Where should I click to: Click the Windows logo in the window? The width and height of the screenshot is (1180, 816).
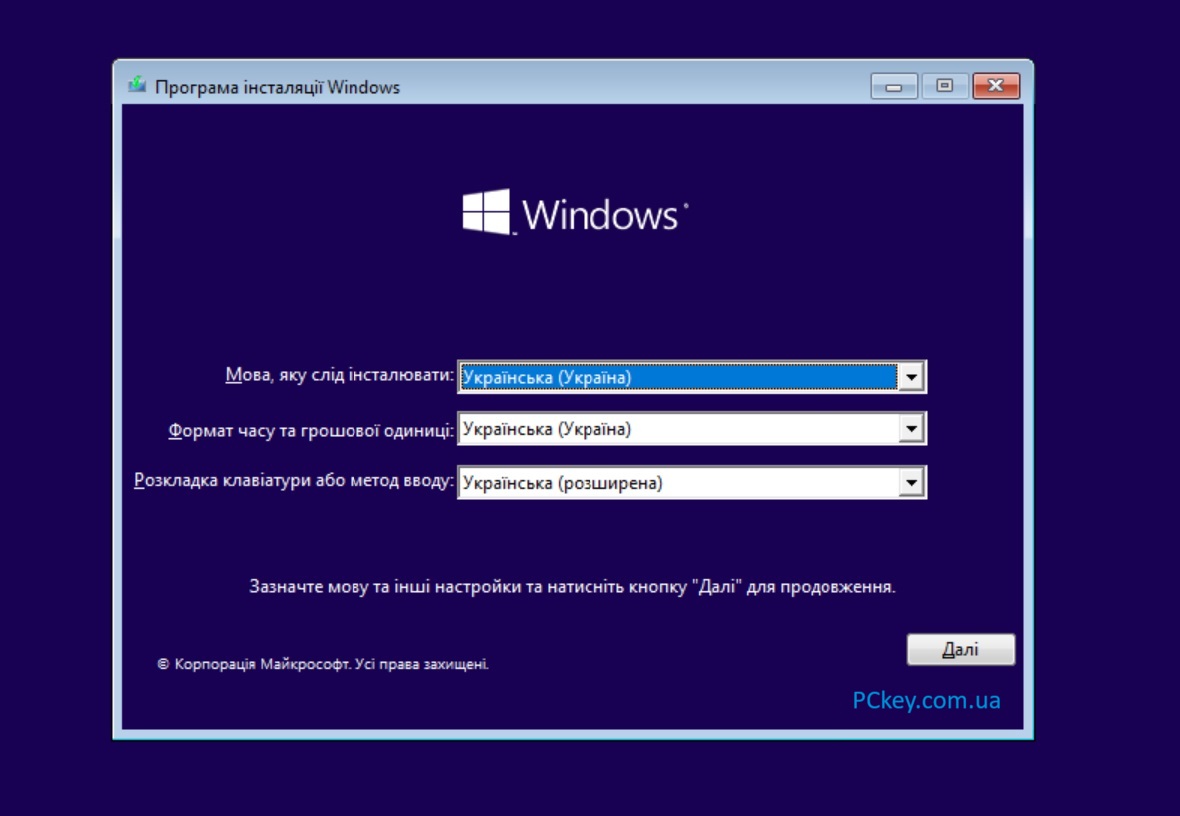pyautogui.click(x=575, y=213)
